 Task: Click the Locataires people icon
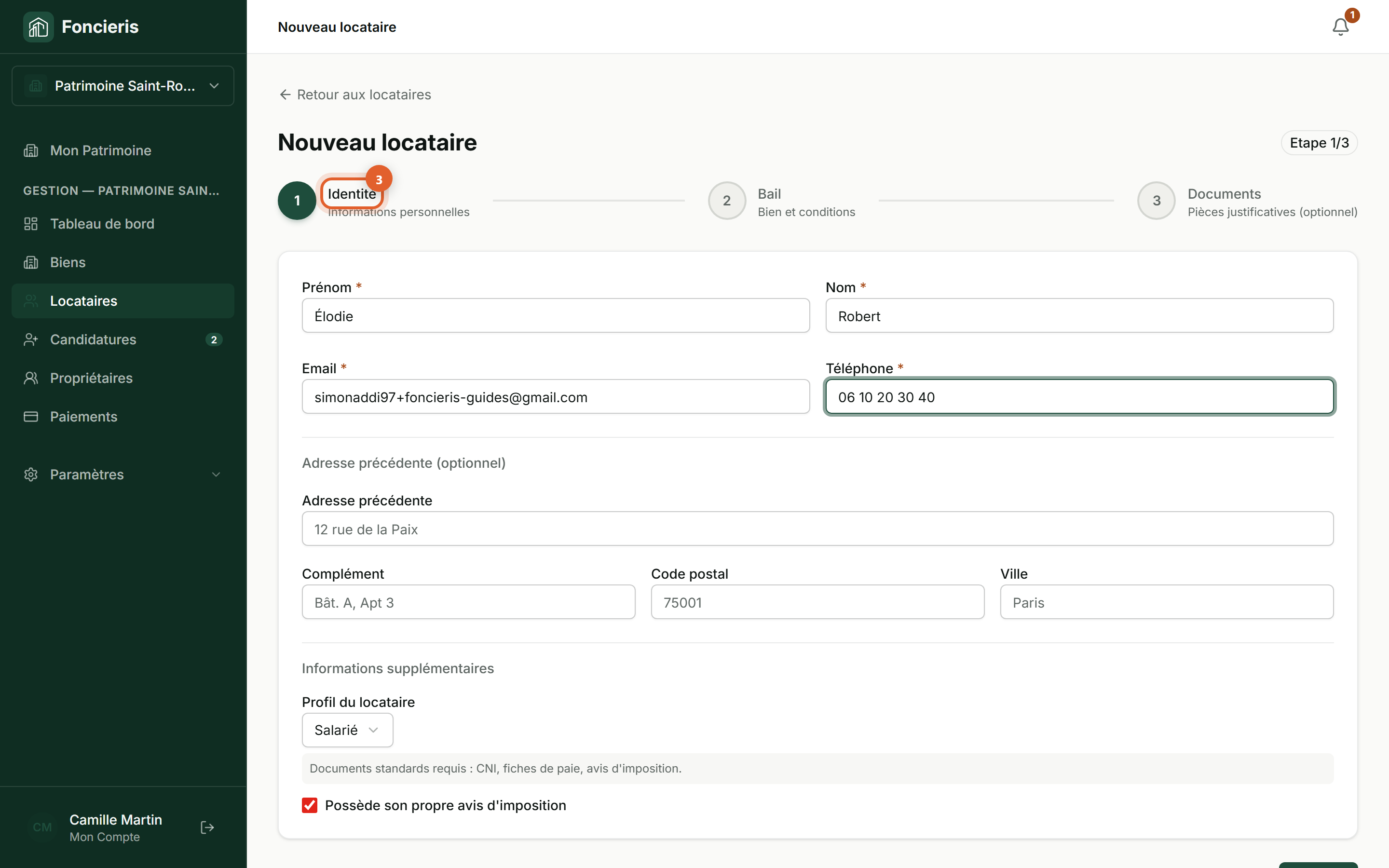tap(31, 301)
